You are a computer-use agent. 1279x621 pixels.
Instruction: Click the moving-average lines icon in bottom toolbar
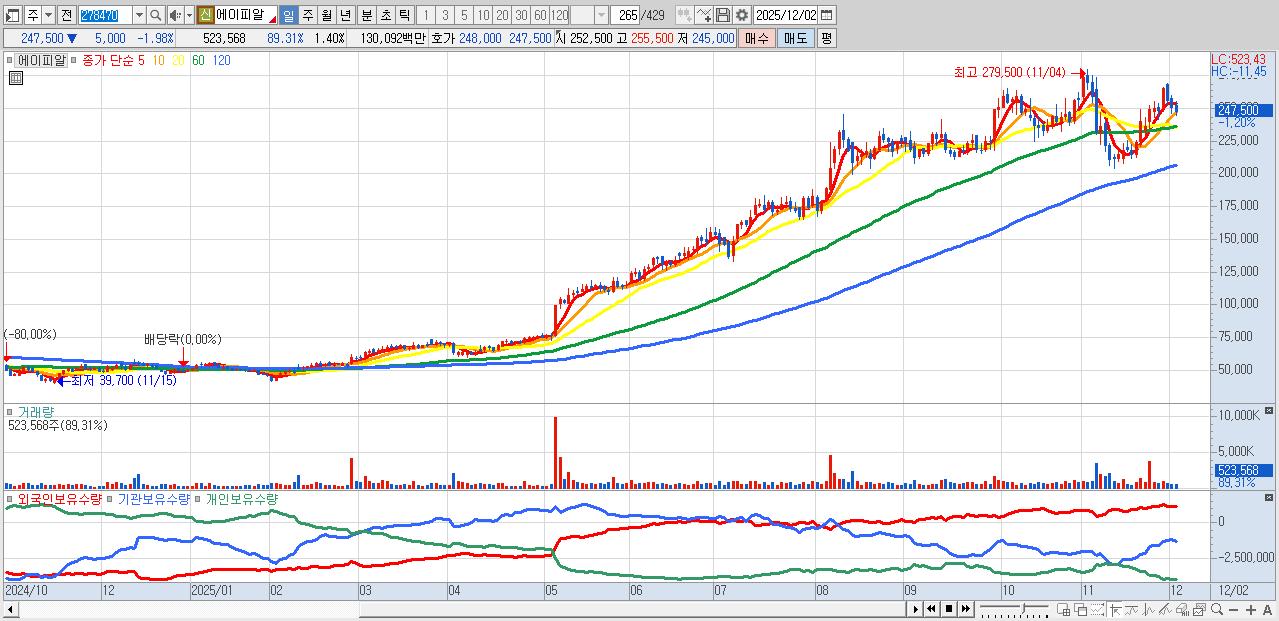[1132, 609]
